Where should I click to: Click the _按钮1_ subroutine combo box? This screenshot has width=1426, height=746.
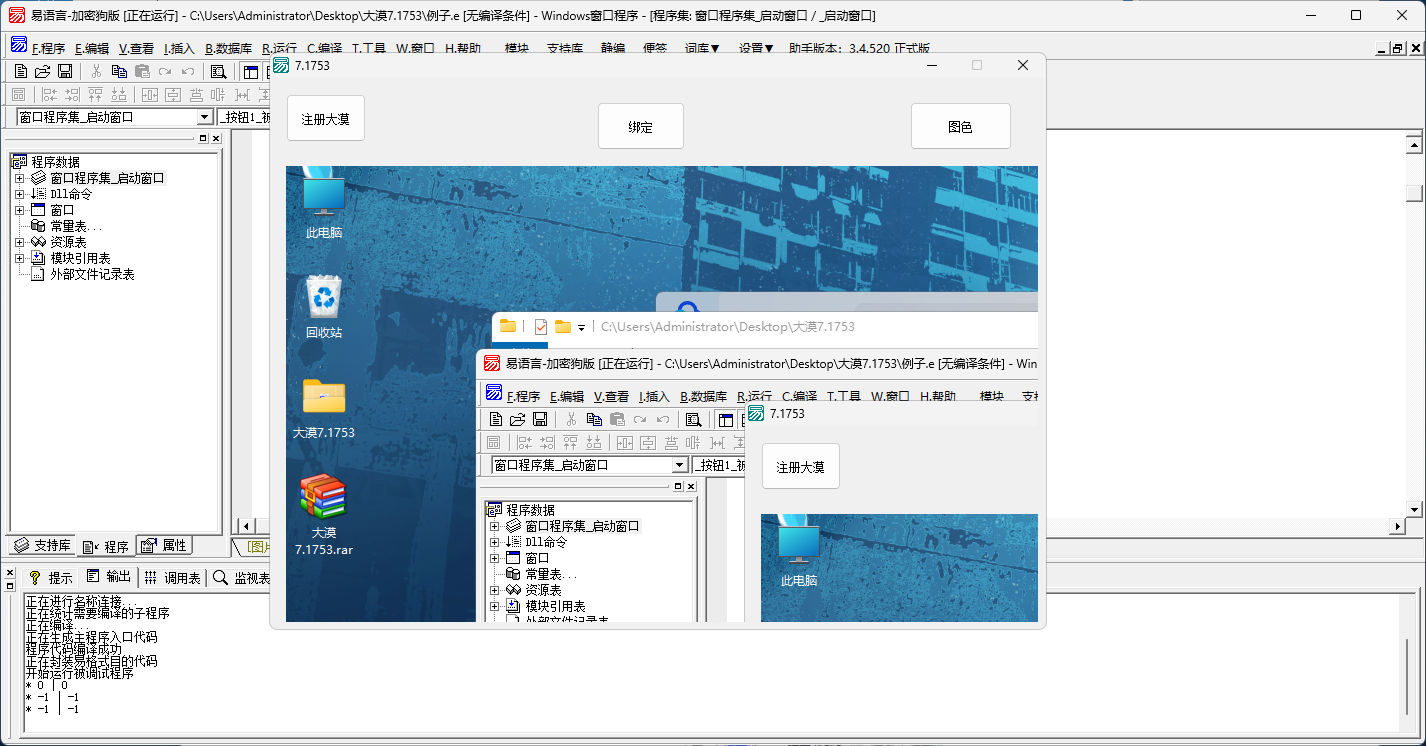tap(243, 117)
